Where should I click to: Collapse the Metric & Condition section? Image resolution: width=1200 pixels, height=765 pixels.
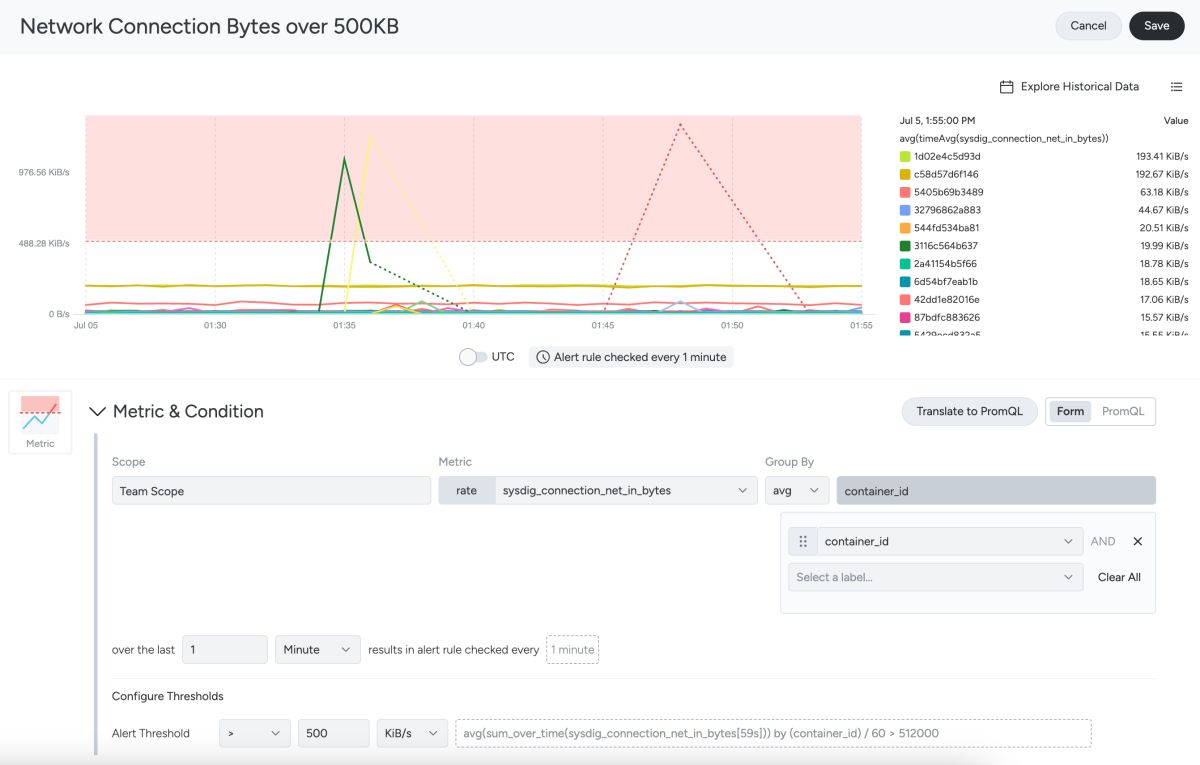(x=98, y=411)
